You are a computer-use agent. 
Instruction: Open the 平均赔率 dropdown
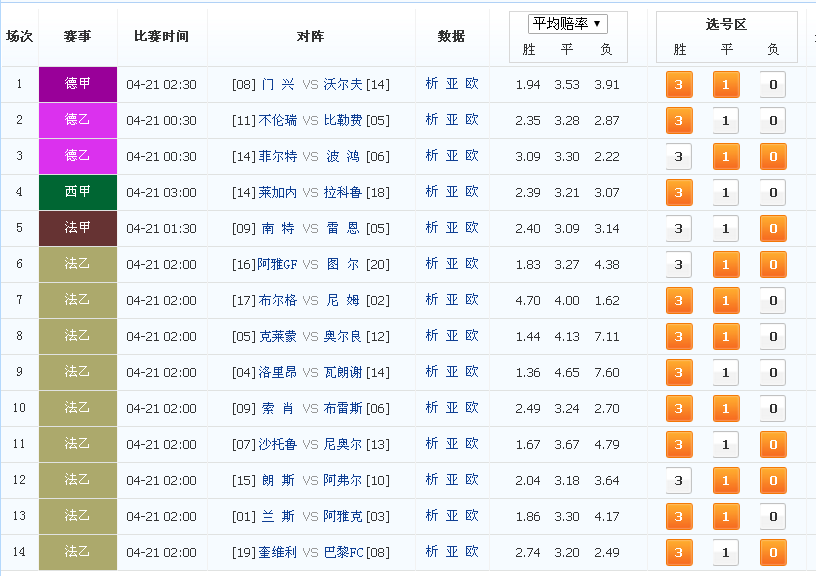568,24
